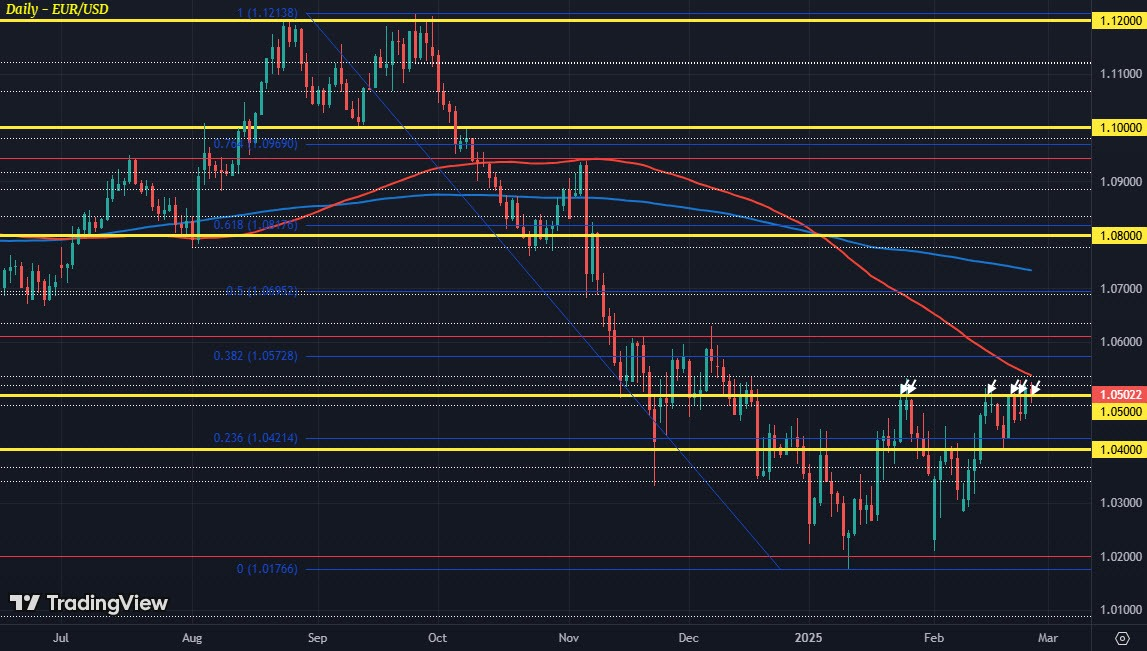
Task: Click the Jul time axis label
Action: click(61, 638)
